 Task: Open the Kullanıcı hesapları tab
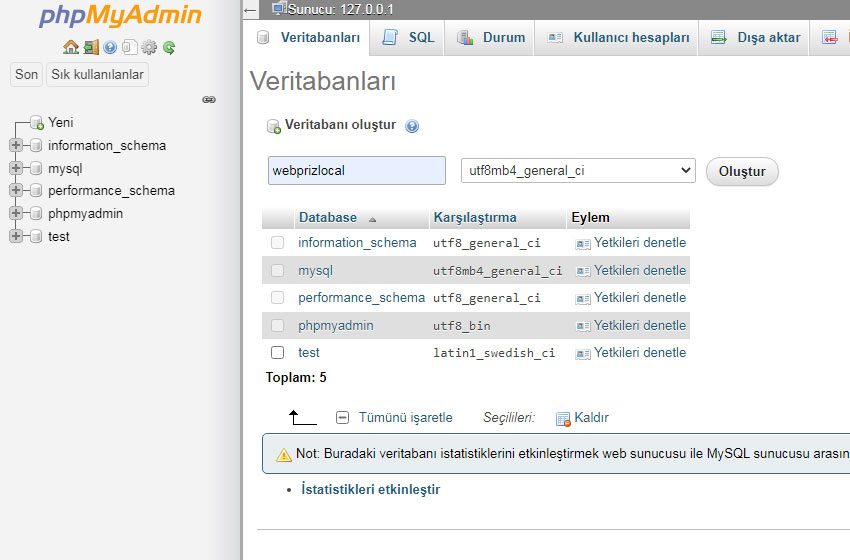coord(617,37)
